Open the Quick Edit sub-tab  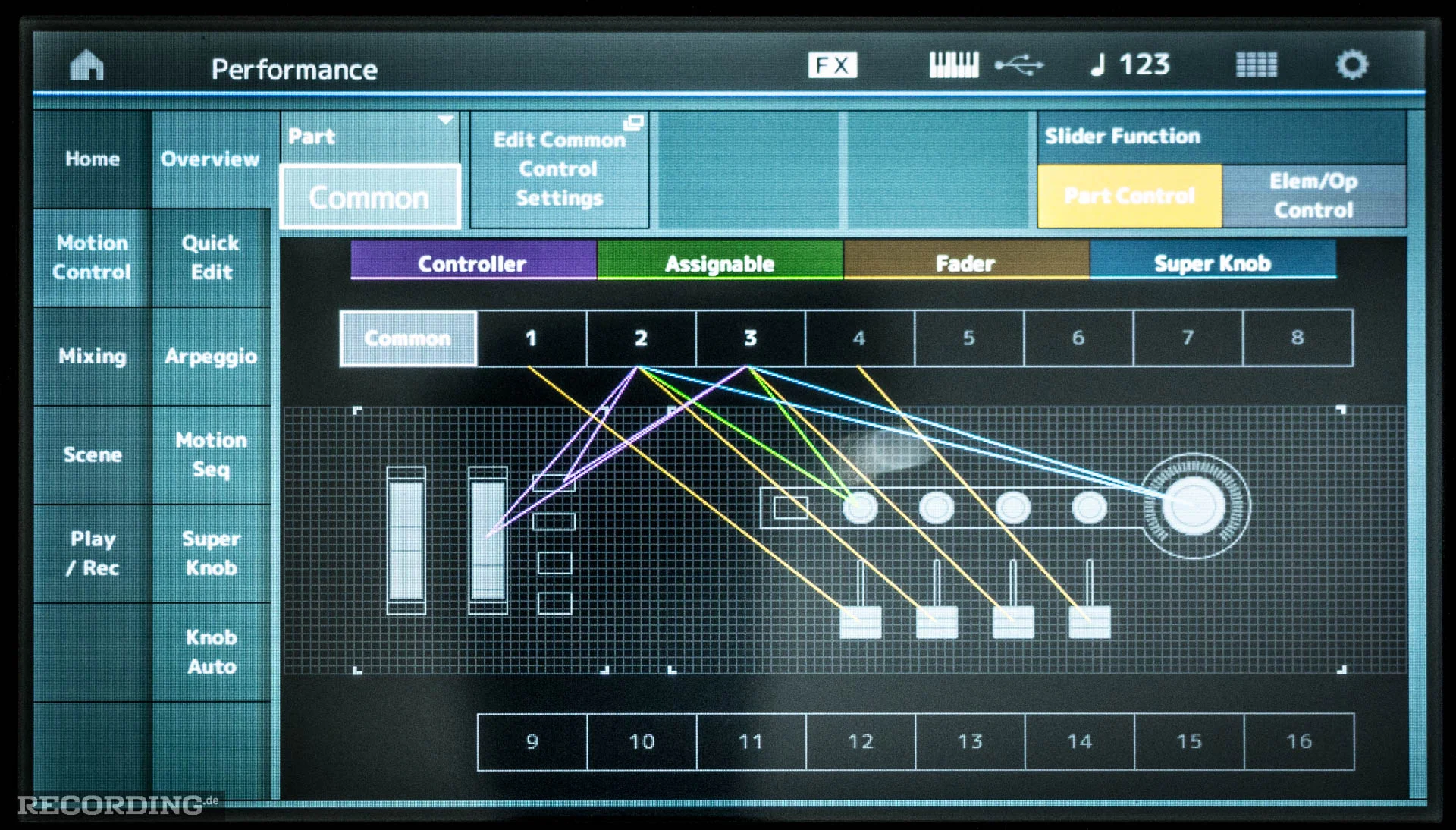211,258
